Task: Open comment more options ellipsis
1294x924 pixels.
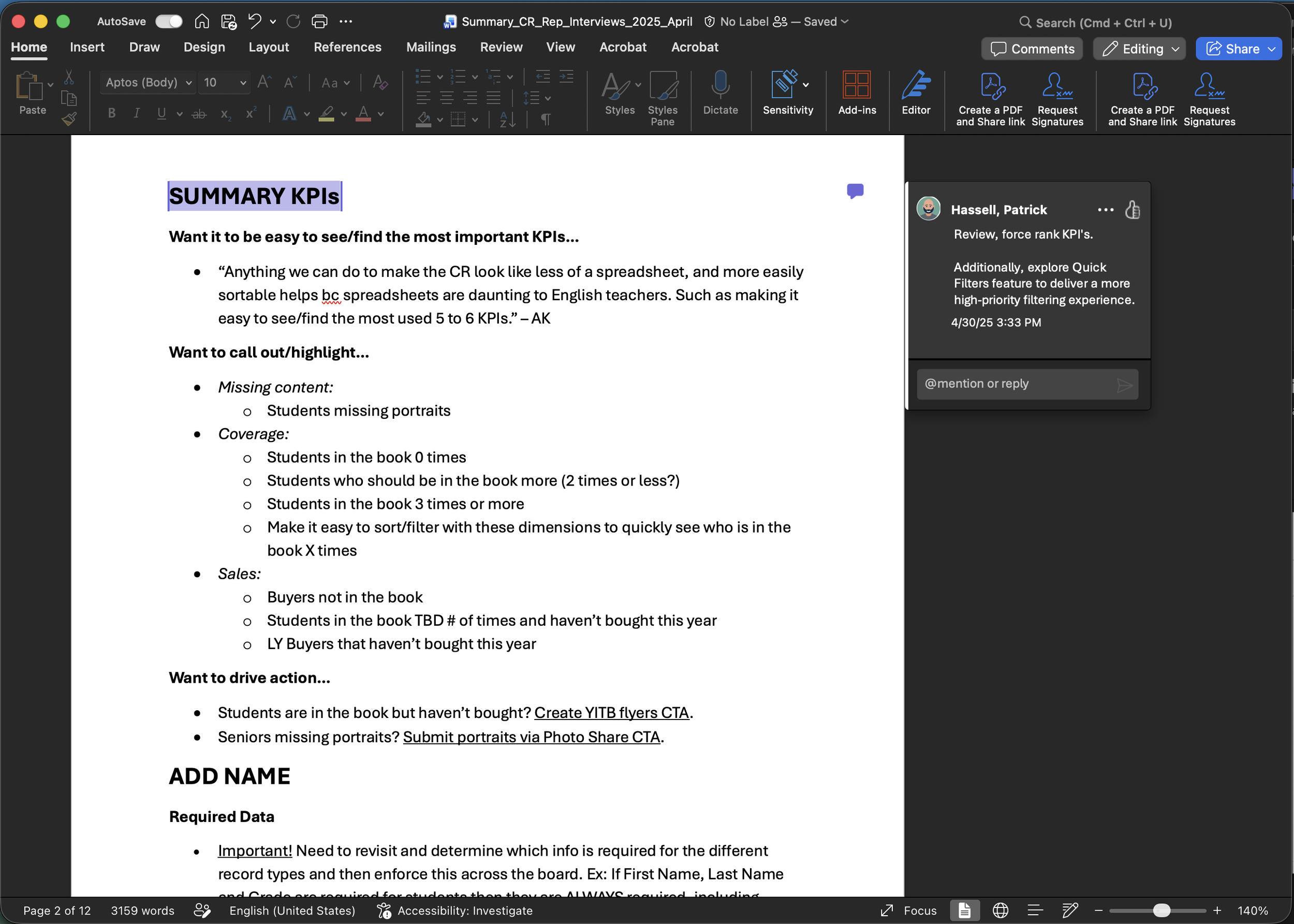Action: coord(1105,210)
